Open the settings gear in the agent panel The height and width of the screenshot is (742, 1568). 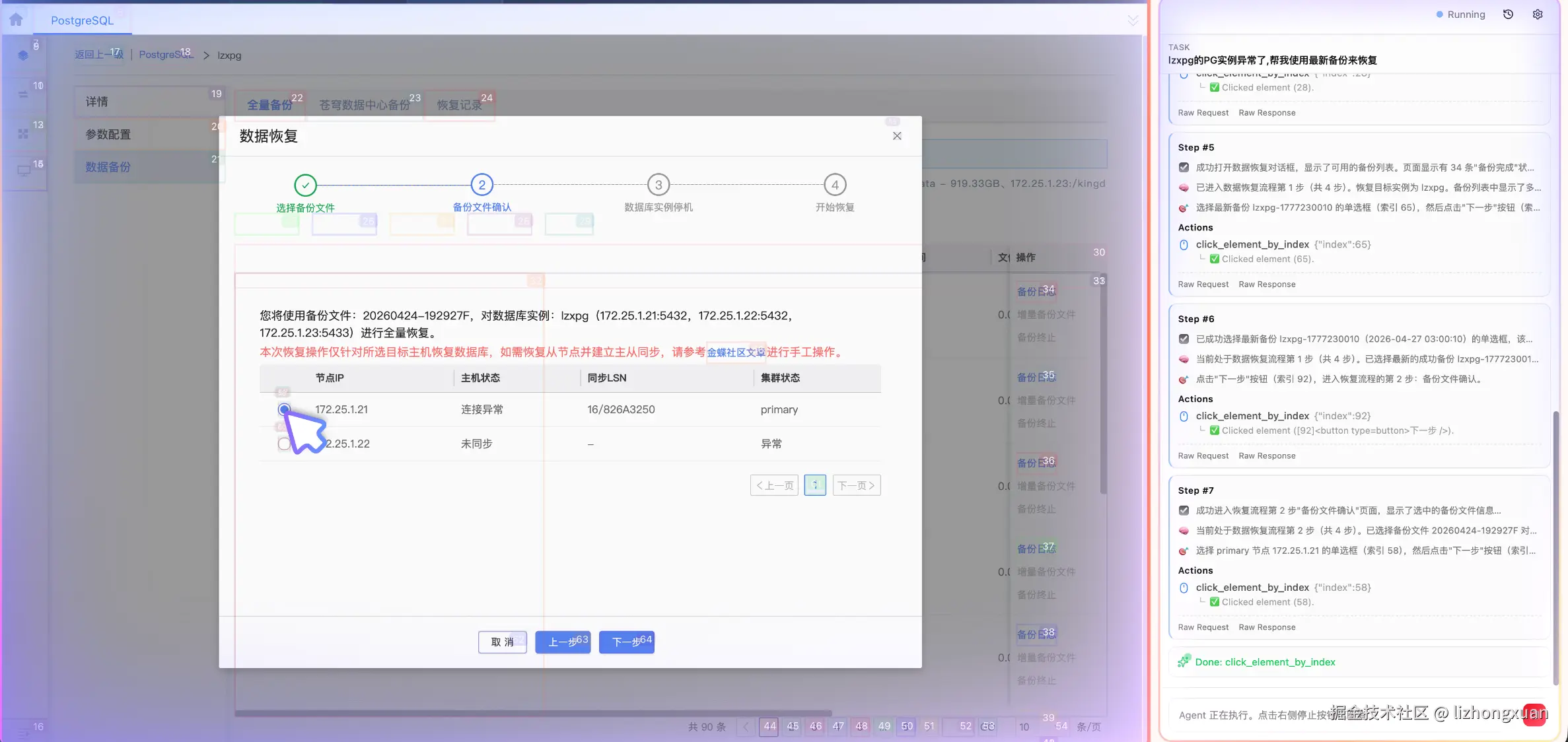pos(1538,15)
